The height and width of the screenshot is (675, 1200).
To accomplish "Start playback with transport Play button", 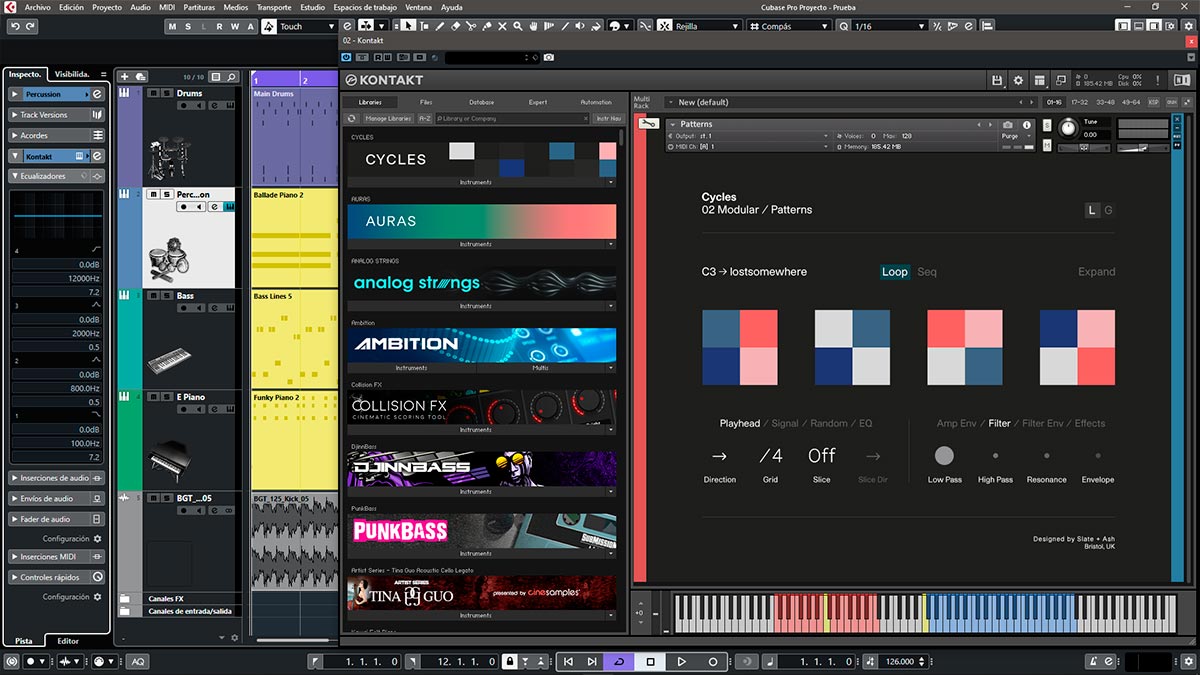I will (x=681, y=661).
